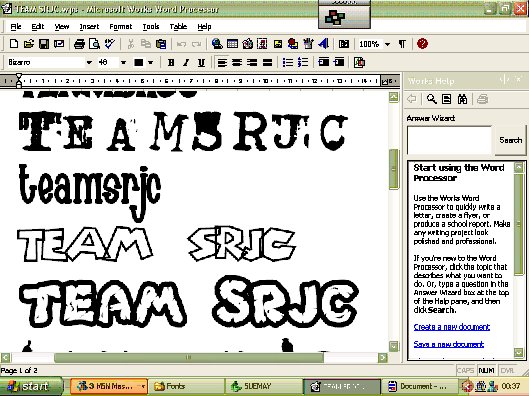The height and width of the screenshot is (396, 529).
Task: Open the 100% zoom dropdown
Action: [x=388, y=44]
